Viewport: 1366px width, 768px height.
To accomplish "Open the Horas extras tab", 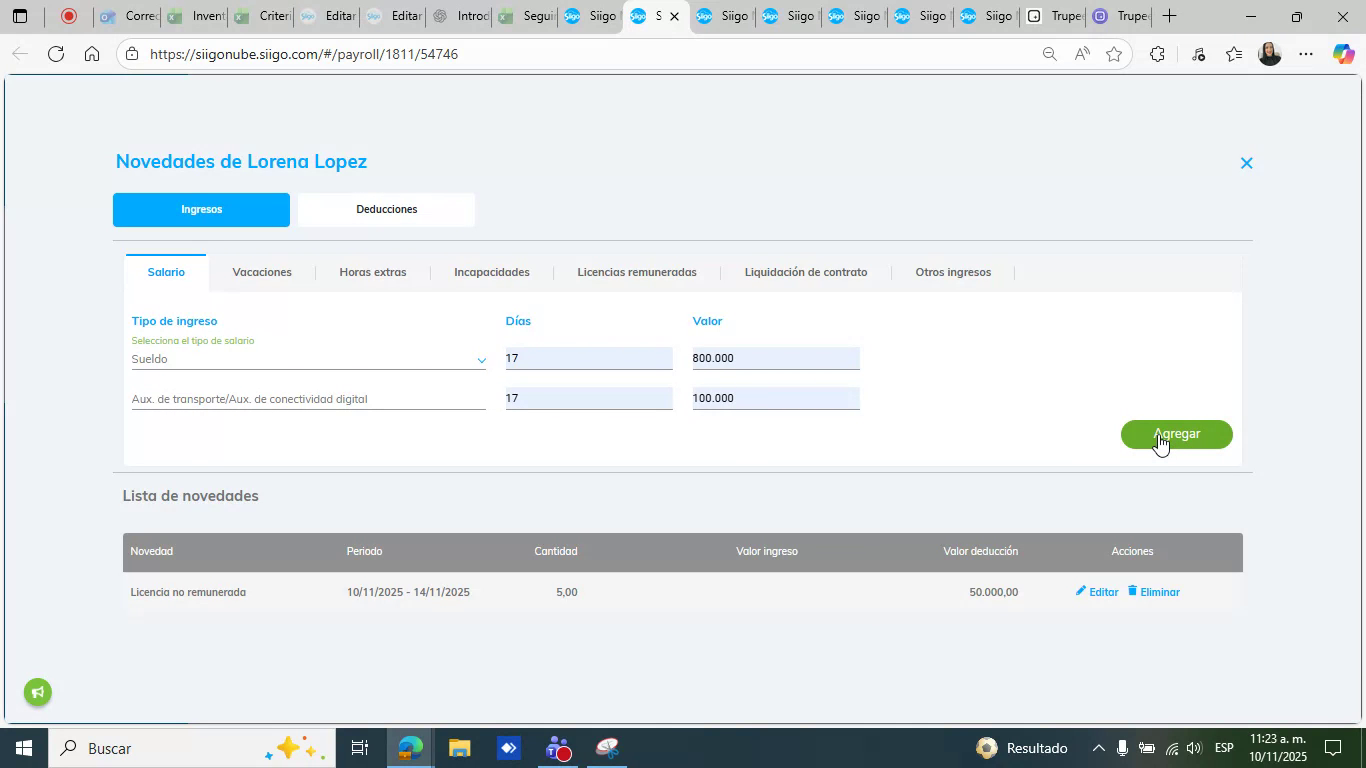I will click(x=373, y=272).
